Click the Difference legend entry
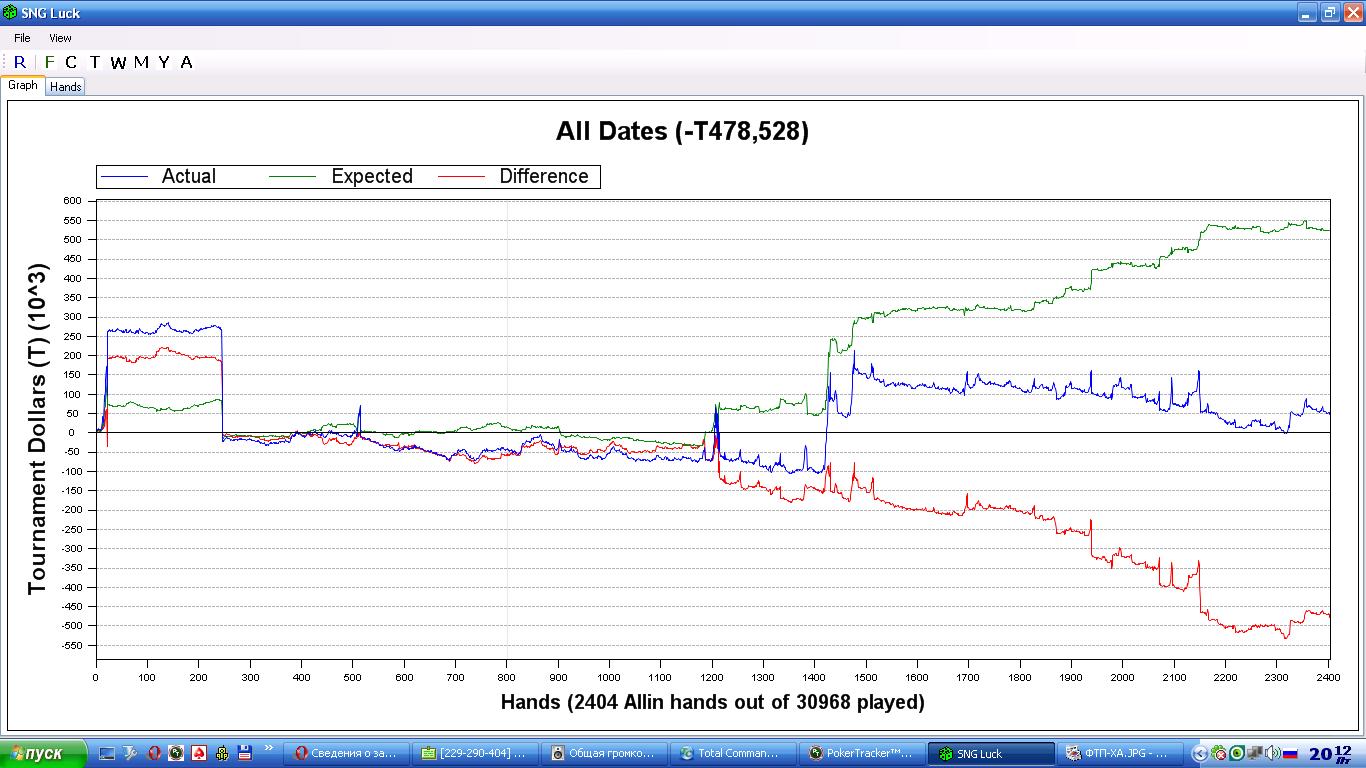Screen dimensions: 1366x768 pos(543,176)
